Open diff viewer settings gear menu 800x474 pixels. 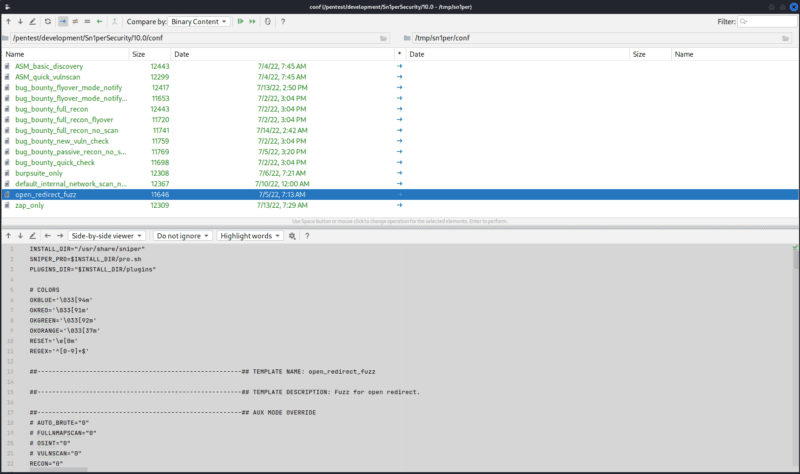pos(292,236)
